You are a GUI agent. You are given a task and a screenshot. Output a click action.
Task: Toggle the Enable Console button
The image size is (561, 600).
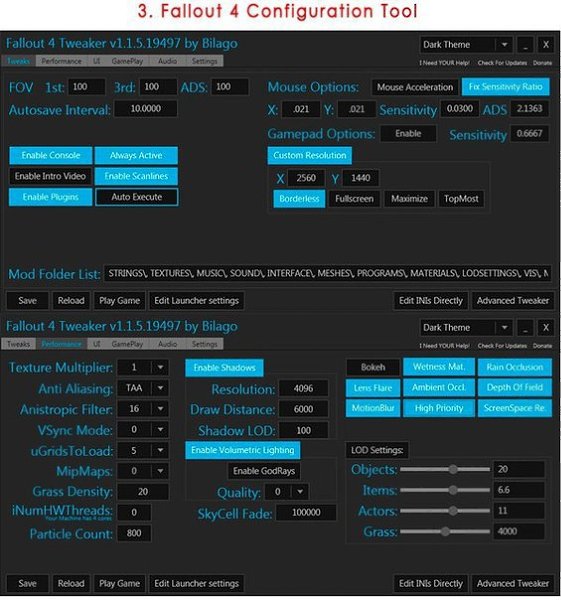click(x=51, y=155)
